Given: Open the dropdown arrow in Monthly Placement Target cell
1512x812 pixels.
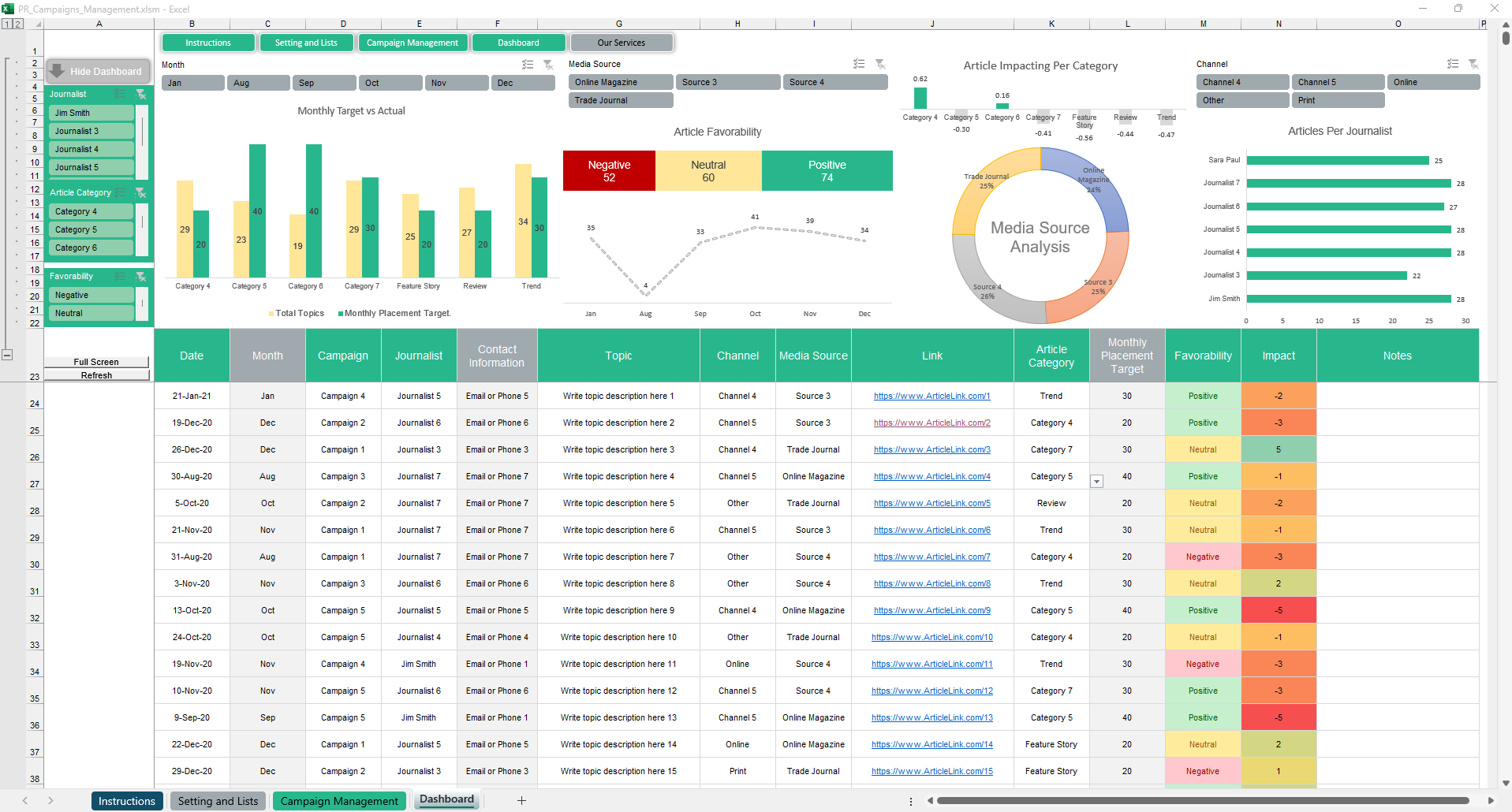Looking at the screenshot, I should coord(1096,482).
